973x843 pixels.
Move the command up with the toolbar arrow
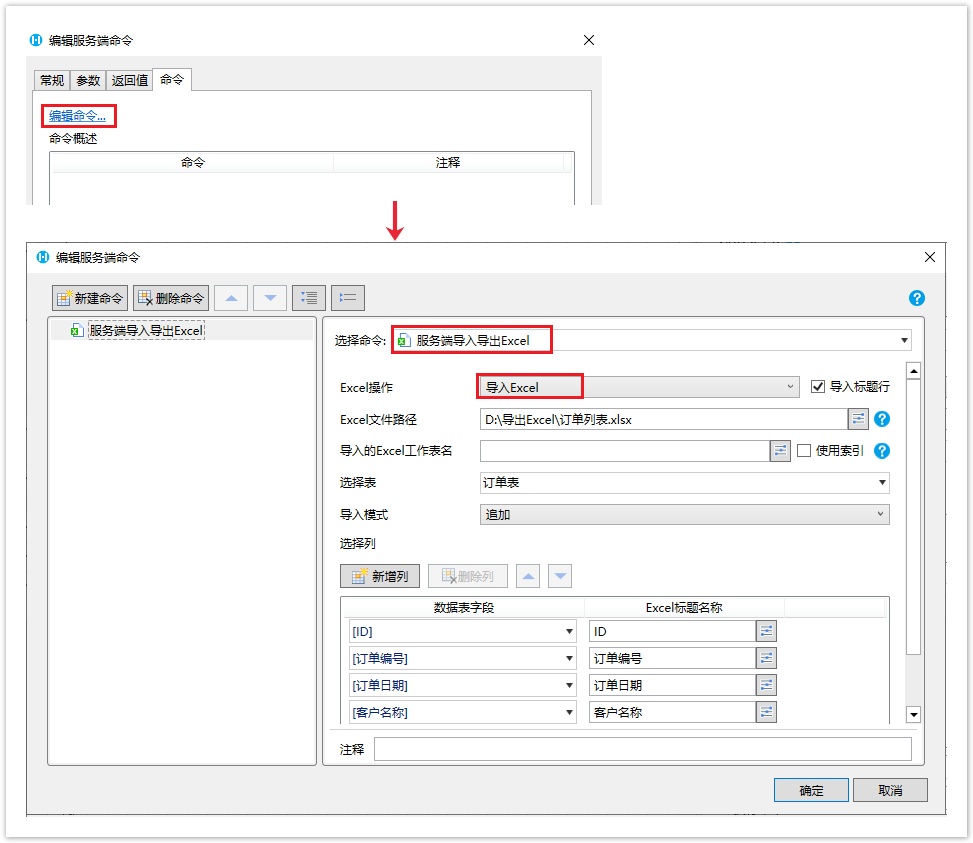tap(231, 298)
